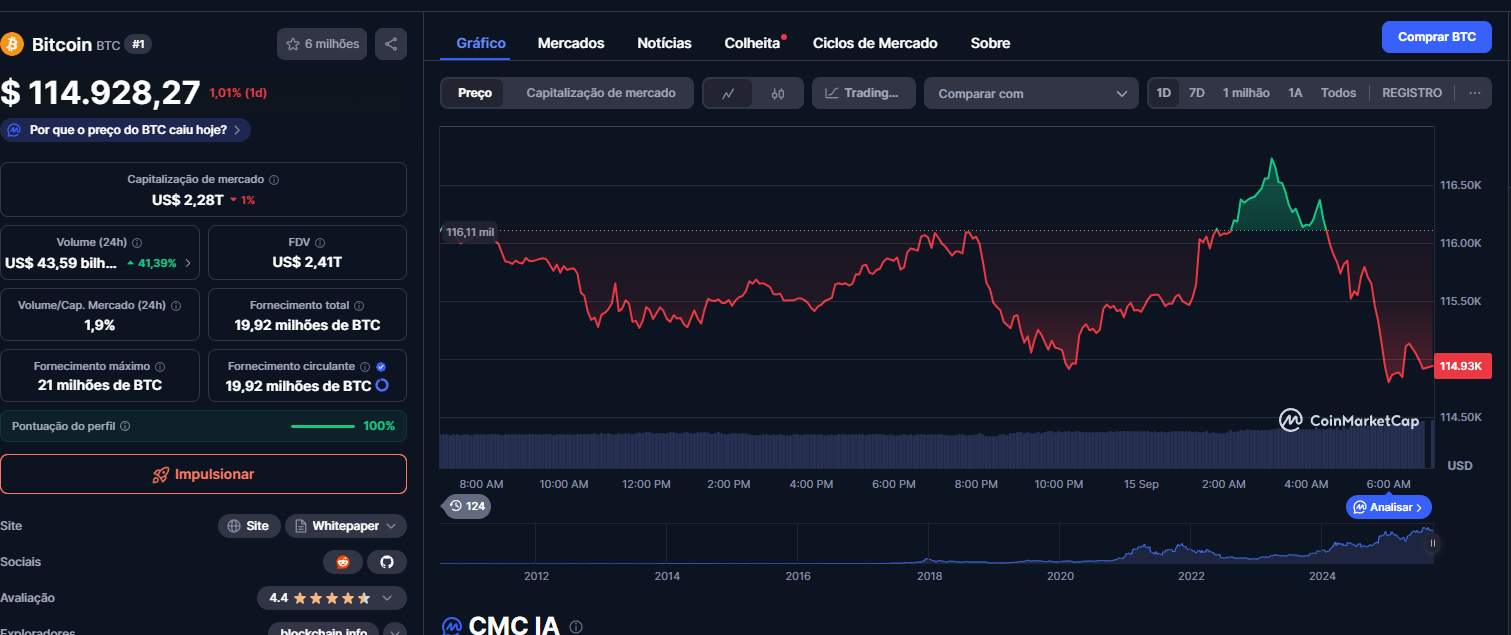The height and width of the screenshot is (635, 1511).
Task: Click the Bitcoin logo icon
Action: 12,44
